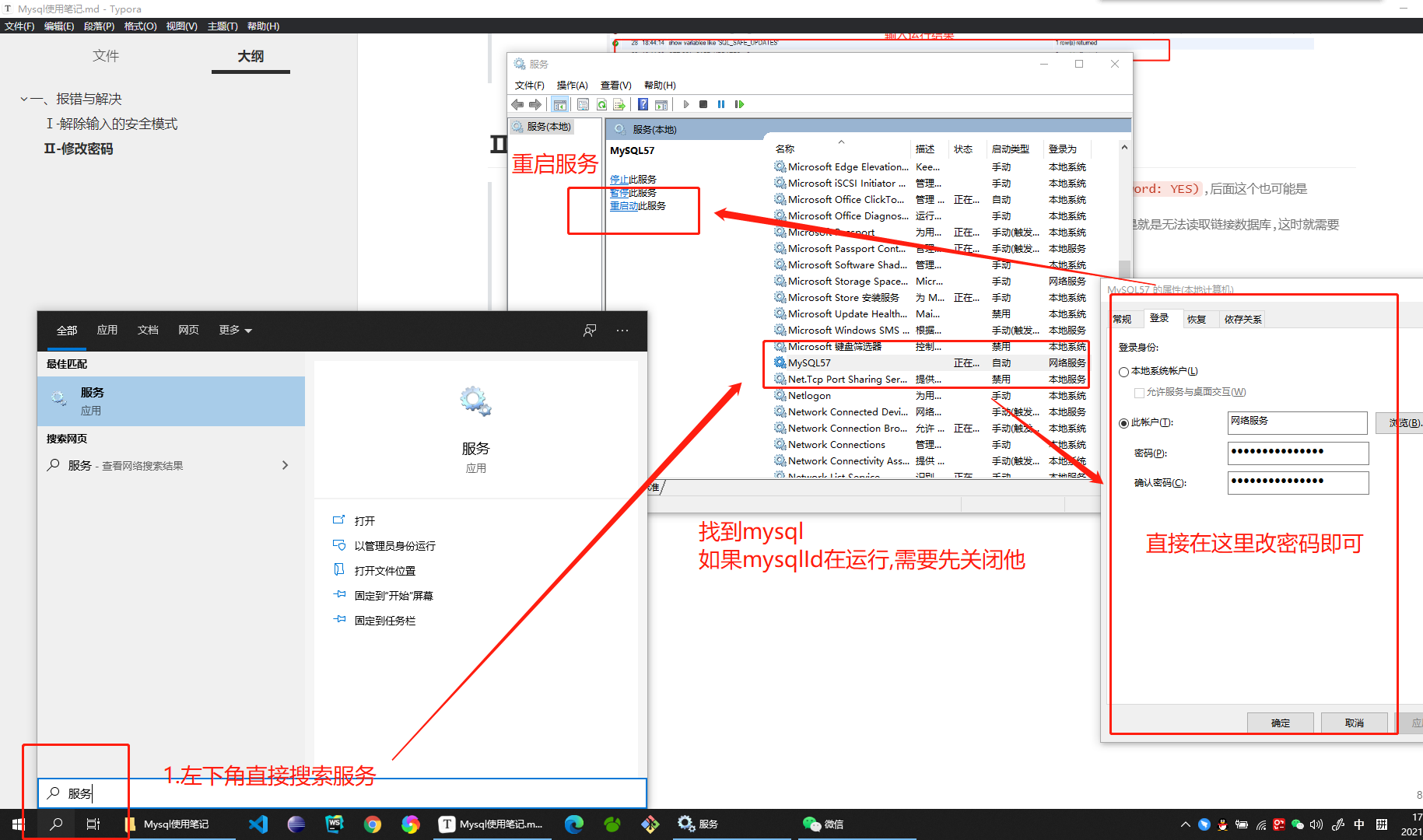Open the Help icon in Services toolbar
Viewport: 1423px width, 840px height.
[x=643, y=104]
